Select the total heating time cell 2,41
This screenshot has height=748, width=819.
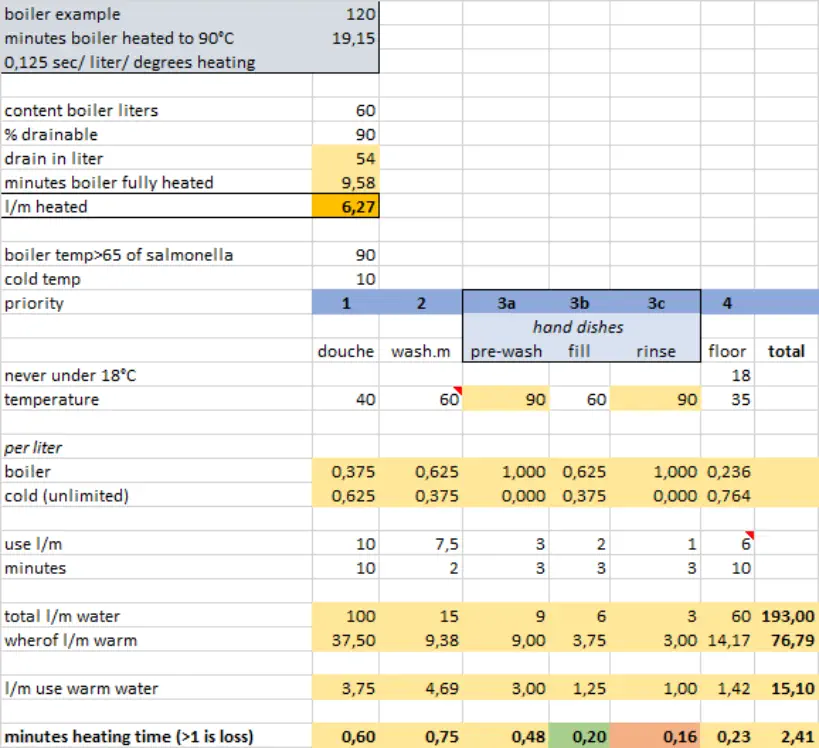(786, 736)
